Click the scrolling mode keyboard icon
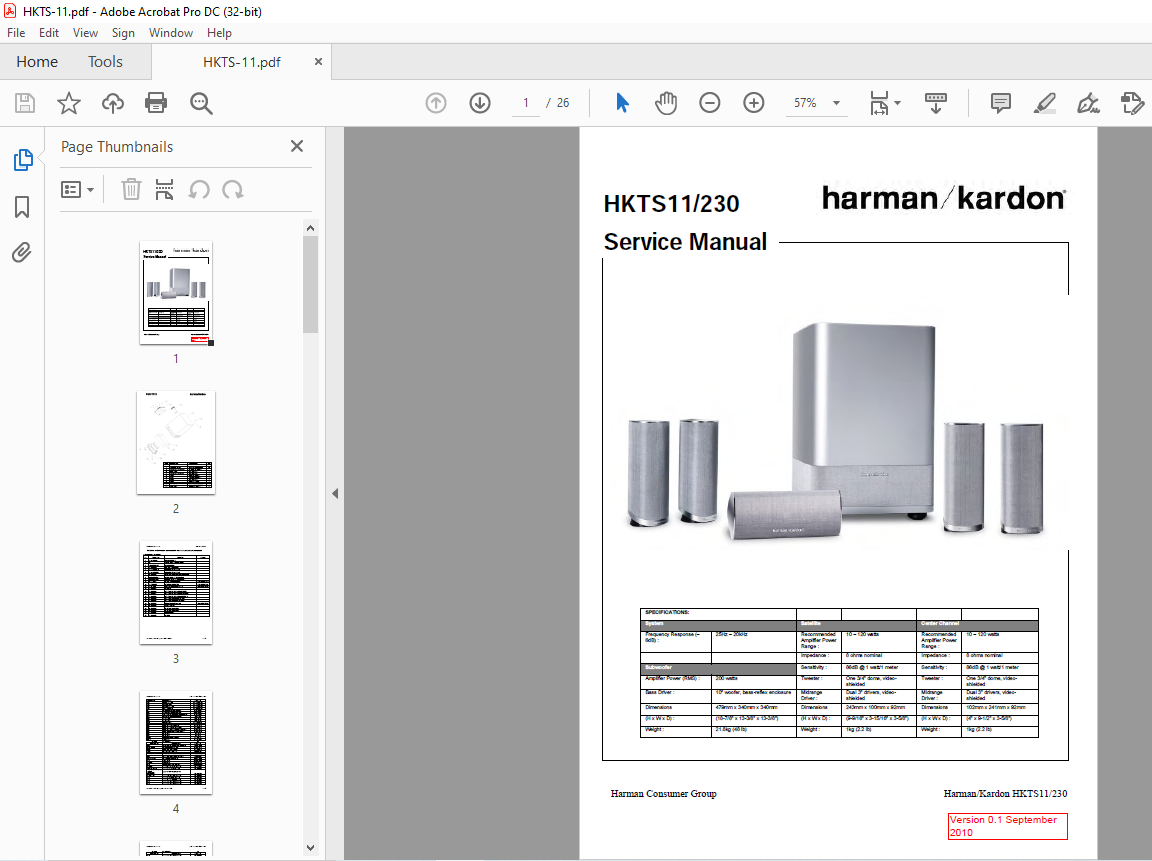Screen dimensions: 1152x861 pos(935,103)
